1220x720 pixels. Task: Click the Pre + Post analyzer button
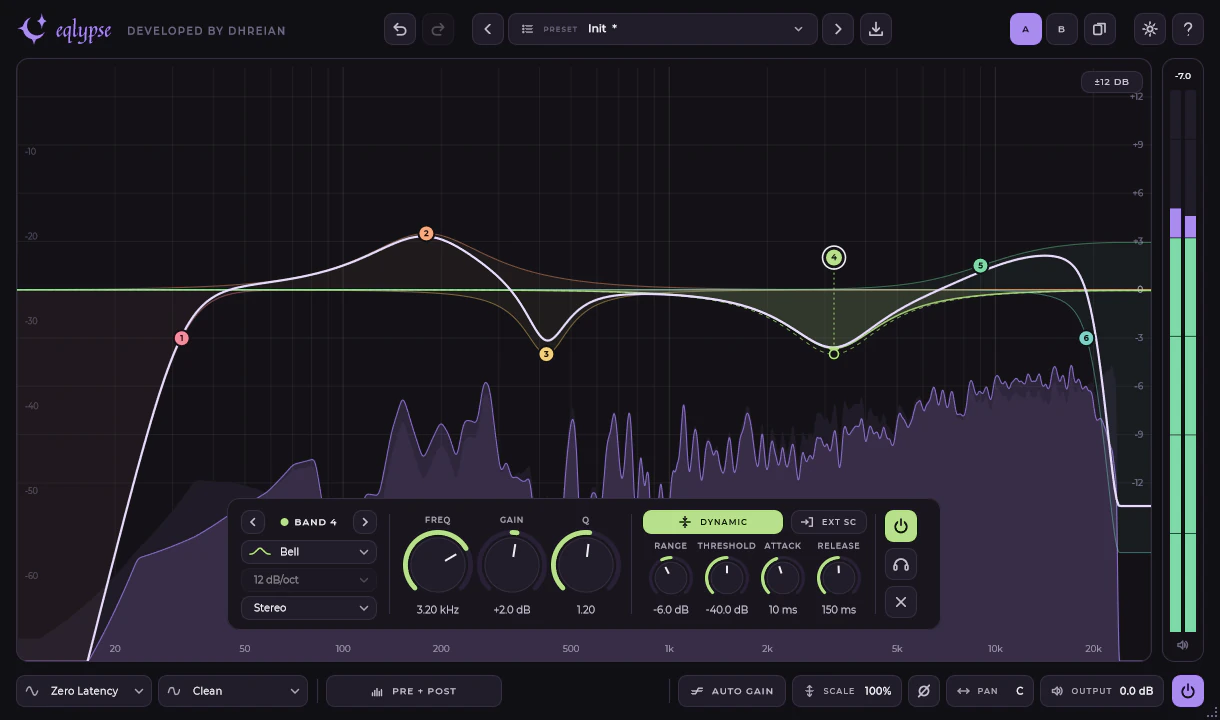(x=414, y=691)
